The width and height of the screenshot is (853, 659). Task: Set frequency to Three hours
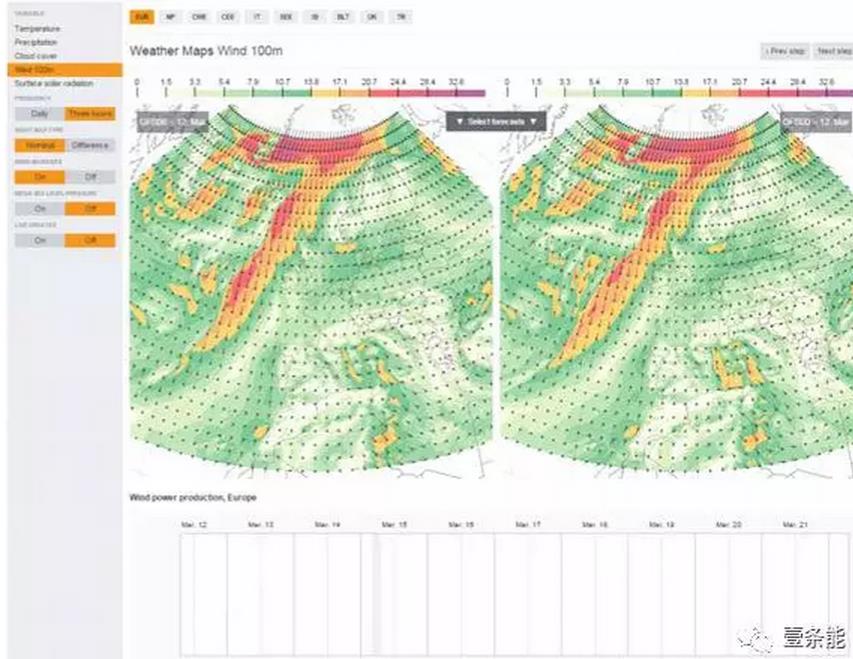click(90, 114)
